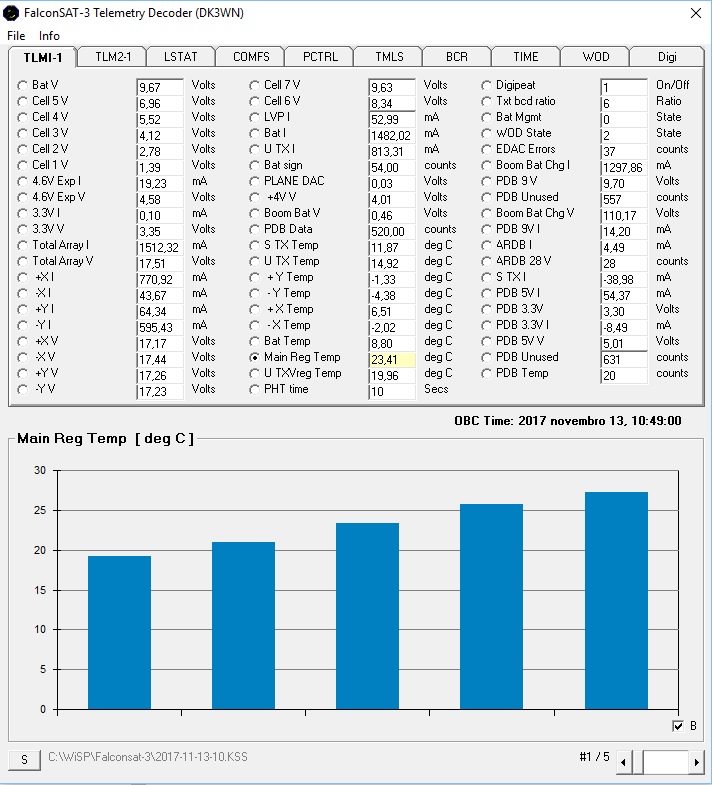Select the Bat I radio button

click(254, 134)
